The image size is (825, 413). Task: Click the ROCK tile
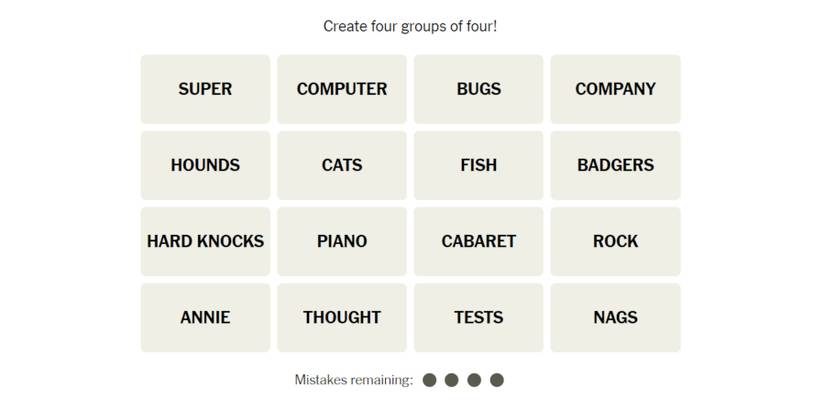[615, 241]
